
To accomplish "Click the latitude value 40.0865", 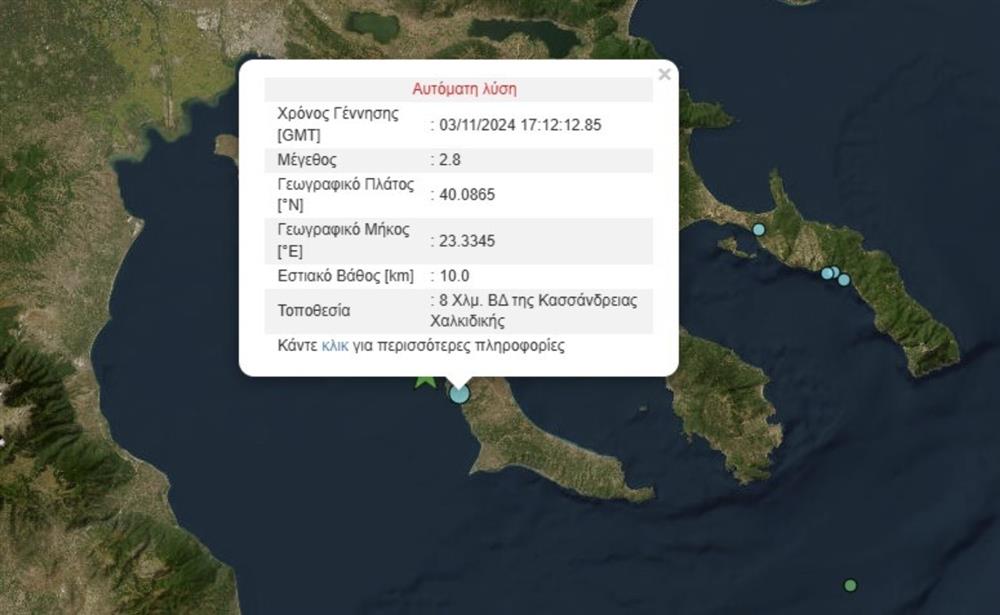I will pyautogui.click(x=465, y=195).
